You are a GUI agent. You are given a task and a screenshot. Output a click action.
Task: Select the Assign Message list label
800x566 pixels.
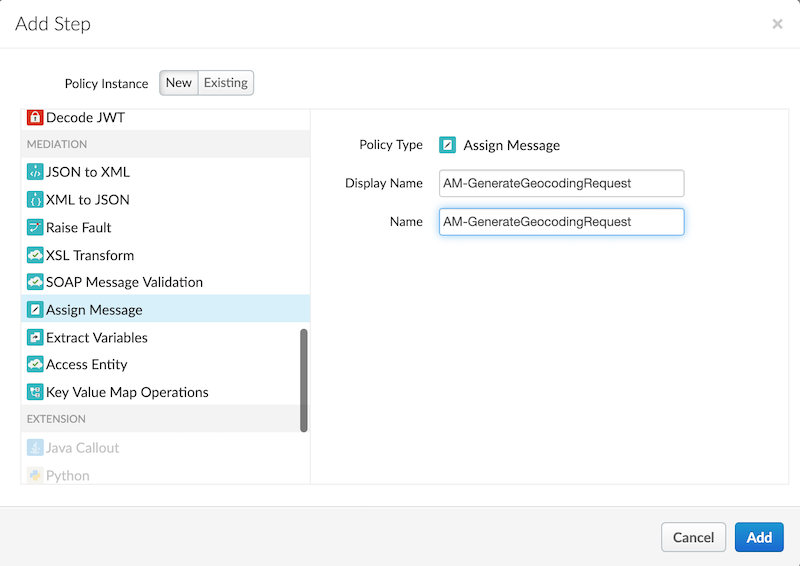[94, 310]
